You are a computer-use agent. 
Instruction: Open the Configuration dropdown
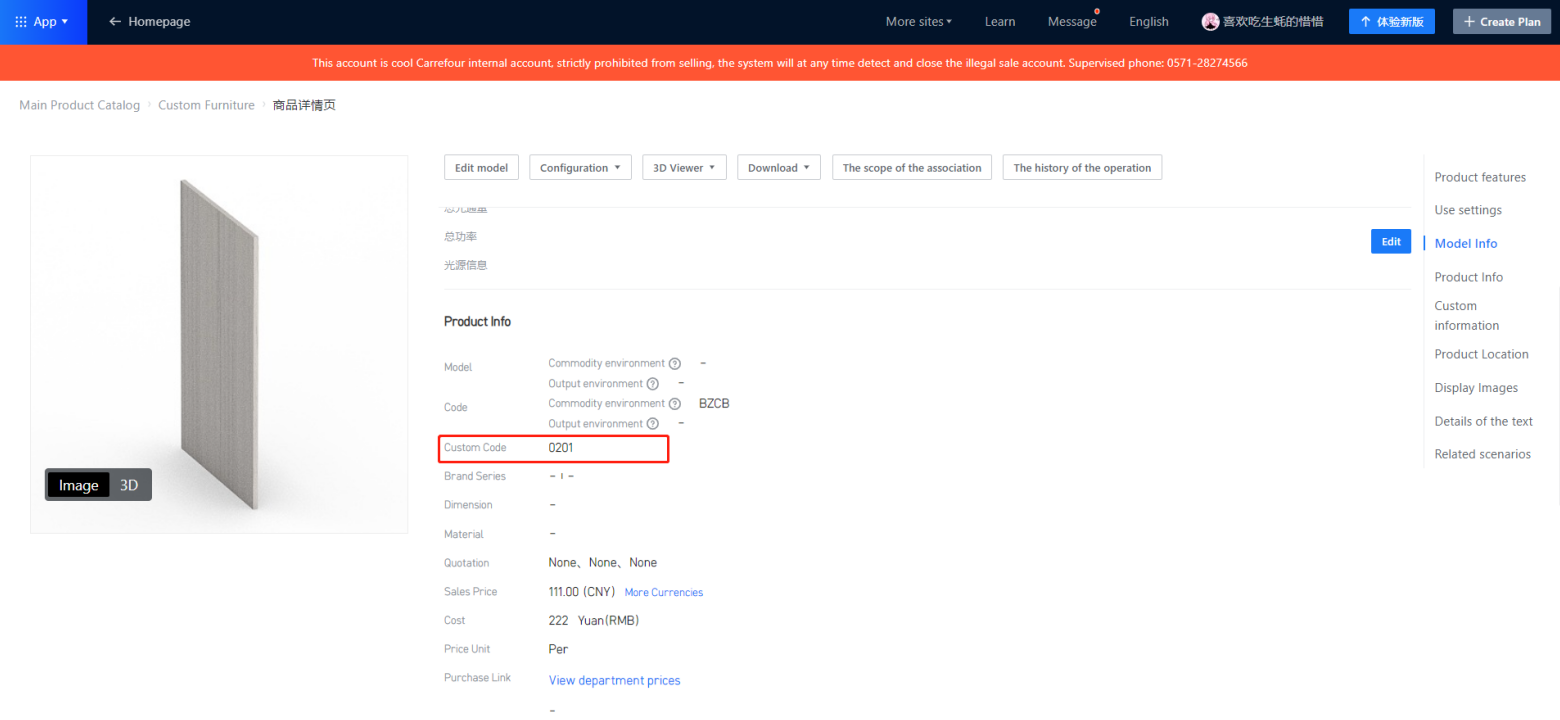(x=580, y=168)
